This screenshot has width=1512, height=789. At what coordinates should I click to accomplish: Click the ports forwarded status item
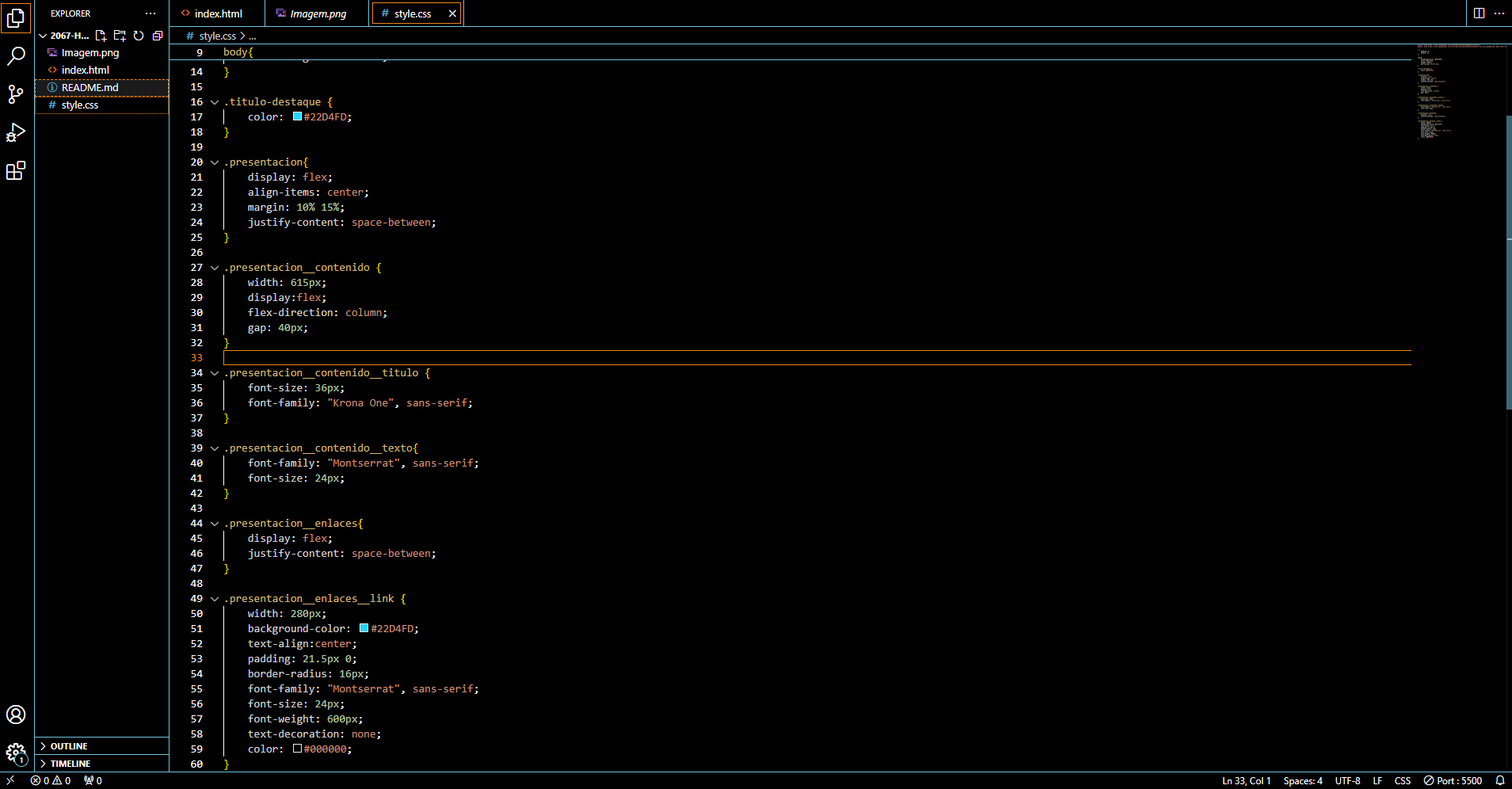click(93, 780)
